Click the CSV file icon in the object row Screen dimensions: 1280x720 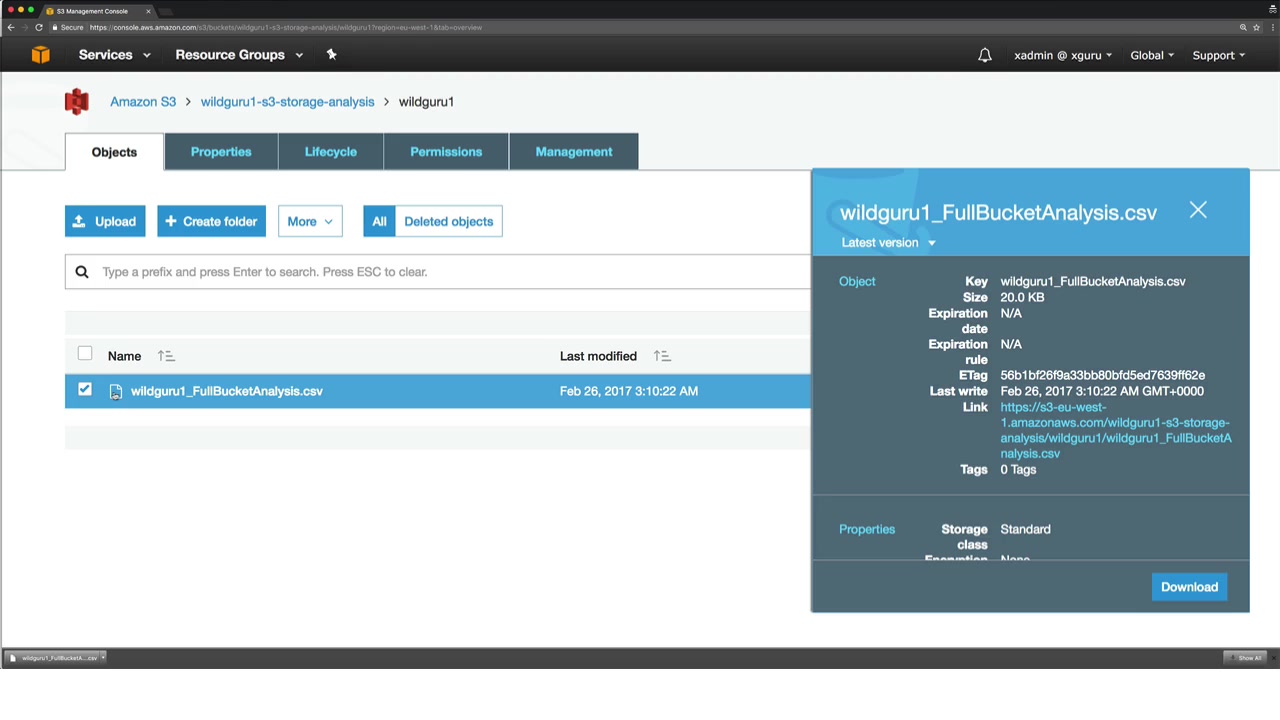coord(116,392)
